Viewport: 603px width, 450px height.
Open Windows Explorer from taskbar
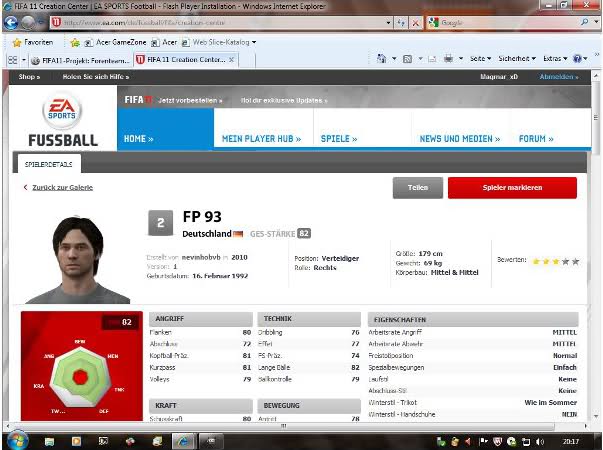pyautogui.click(x=49, y=442)
